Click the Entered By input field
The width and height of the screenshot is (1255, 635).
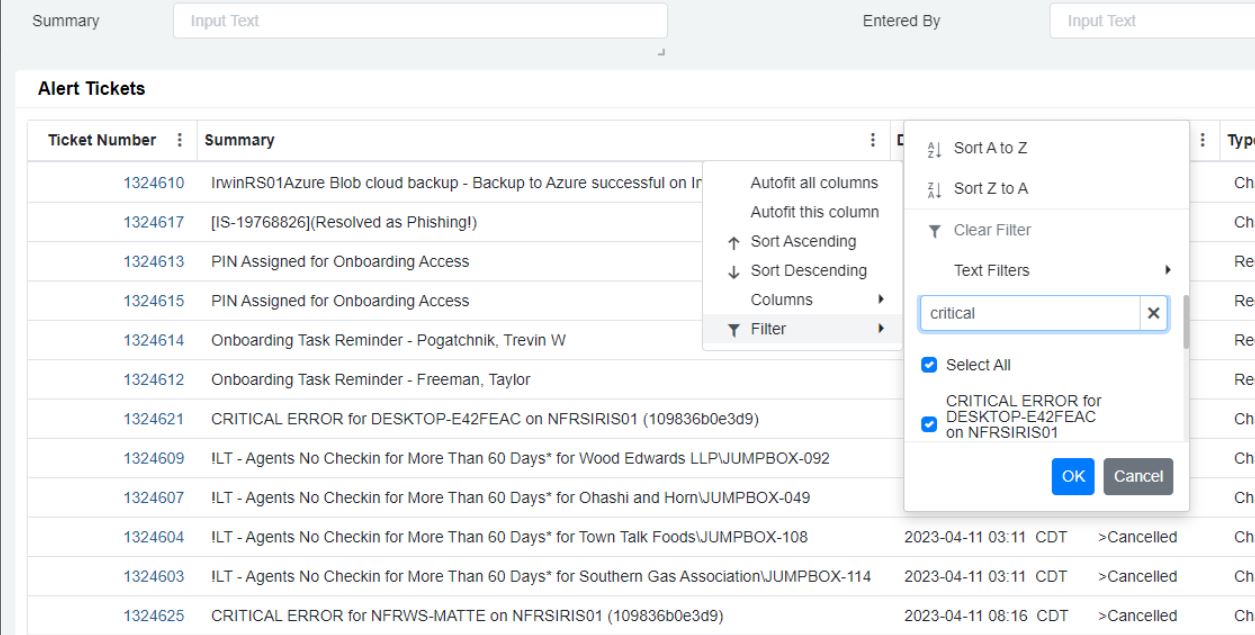click(x=1150, y=21)
